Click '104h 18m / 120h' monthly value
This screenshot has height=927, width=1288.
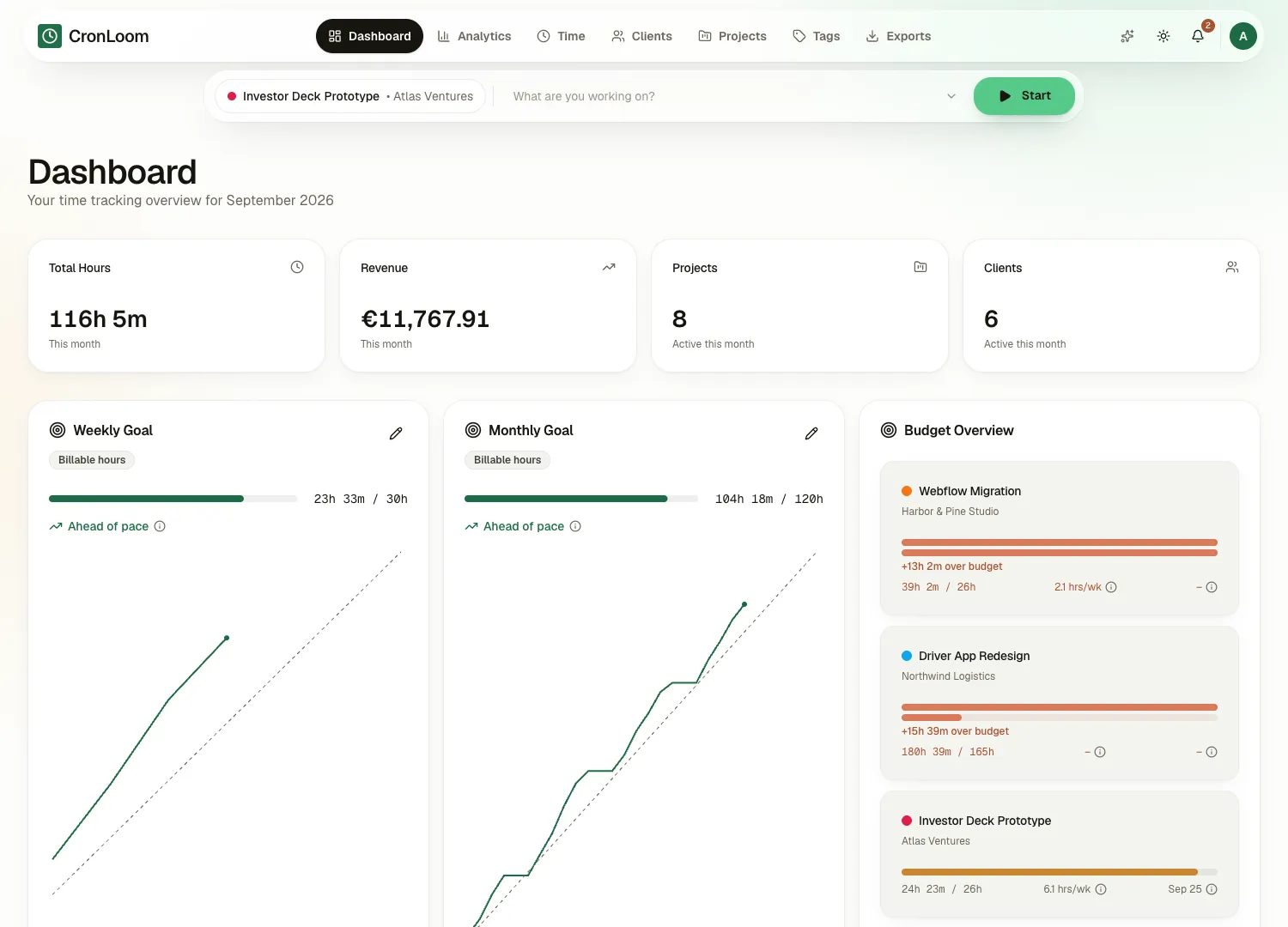click(769, 499)
